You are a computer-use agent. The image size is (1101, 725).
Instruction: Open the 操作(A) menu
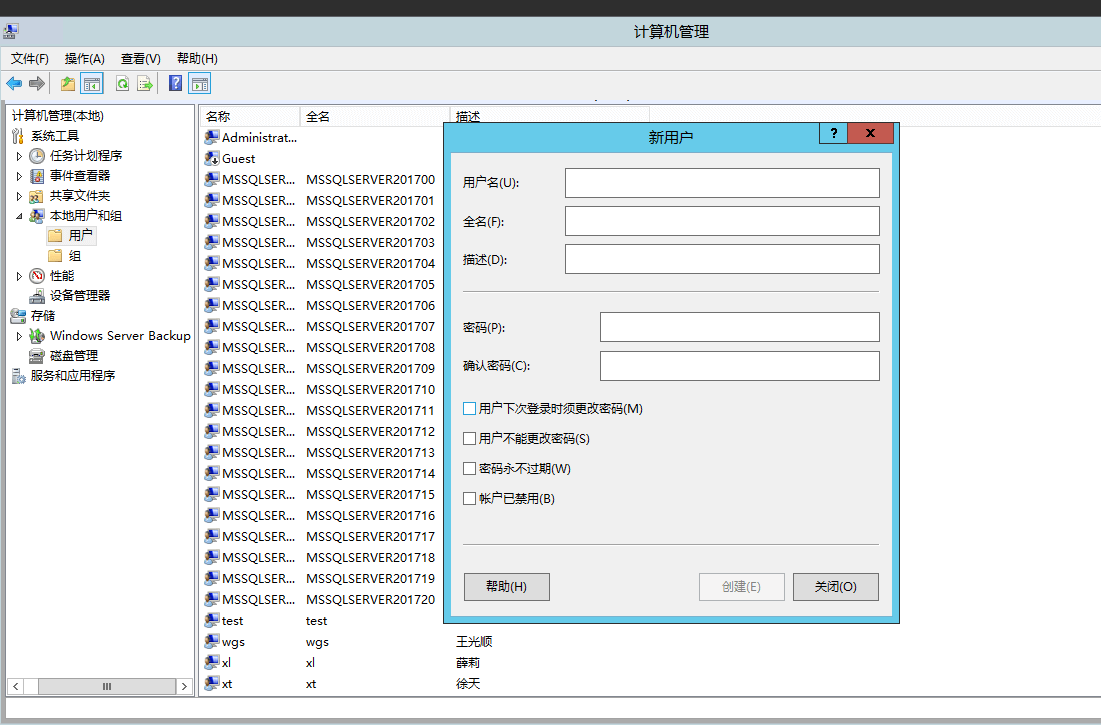tap(84, 59)
